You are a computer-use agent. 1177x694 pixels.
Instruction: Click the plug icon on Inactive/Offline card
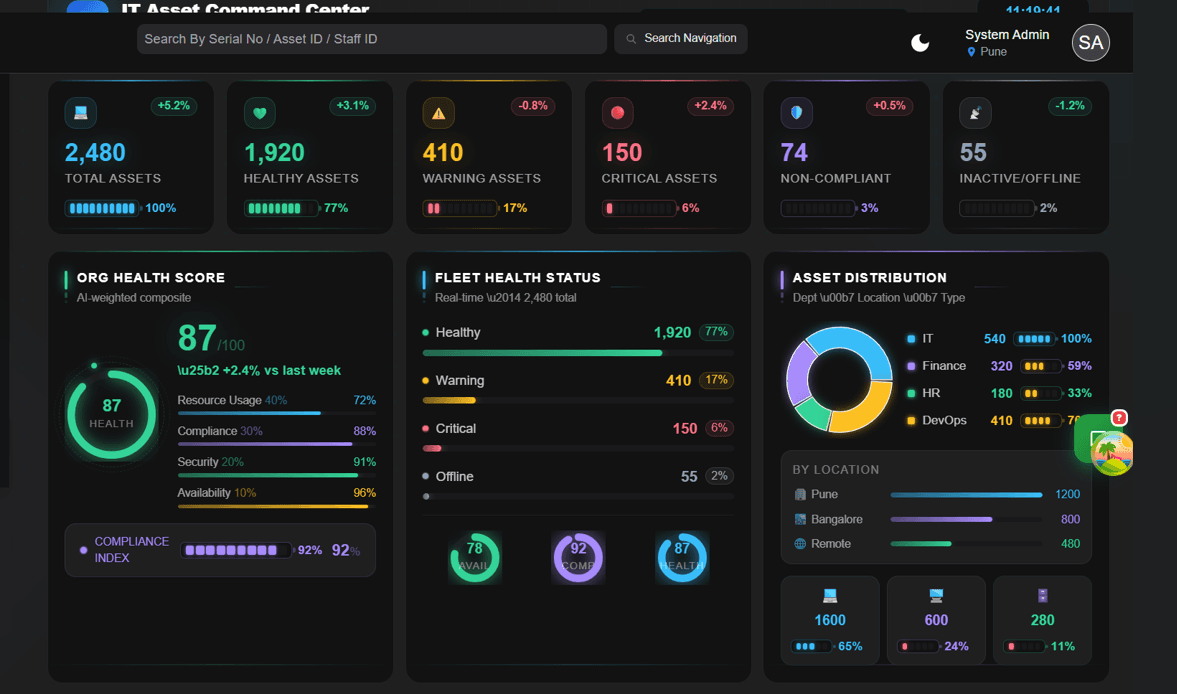[975, 113]
